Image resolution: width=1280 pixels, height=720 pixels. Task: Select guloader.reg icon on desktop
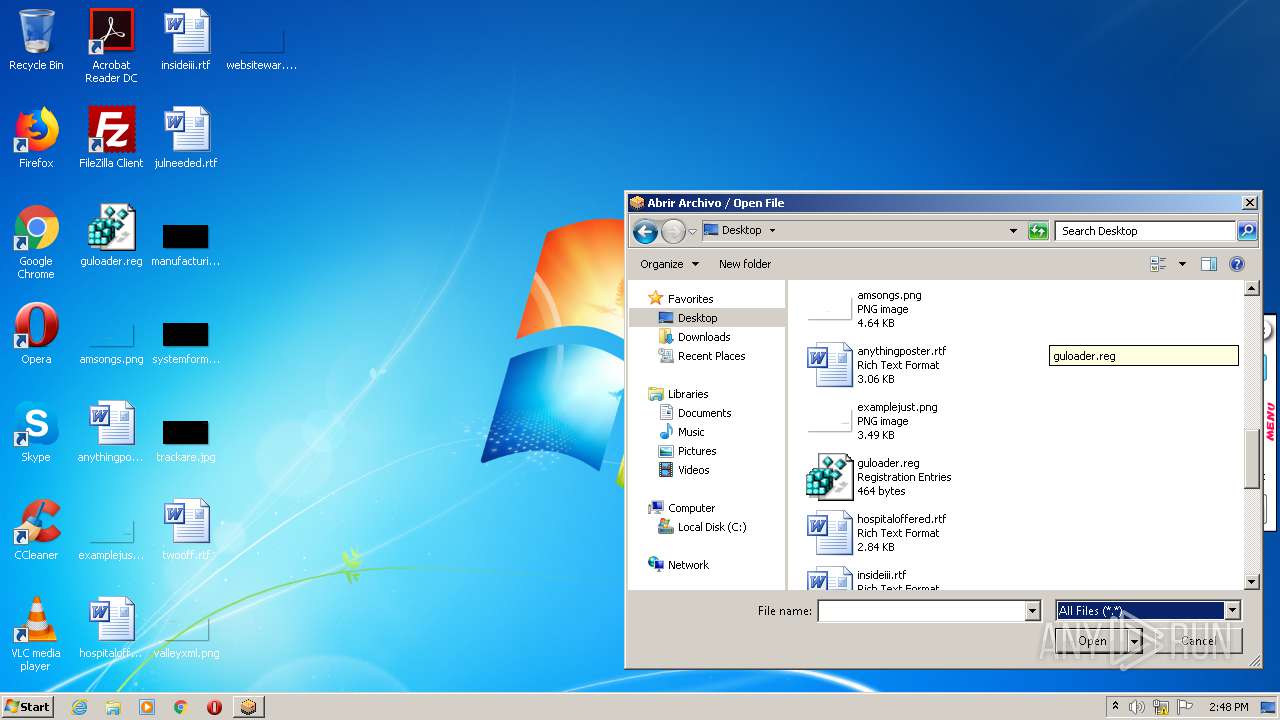point(111,238)
